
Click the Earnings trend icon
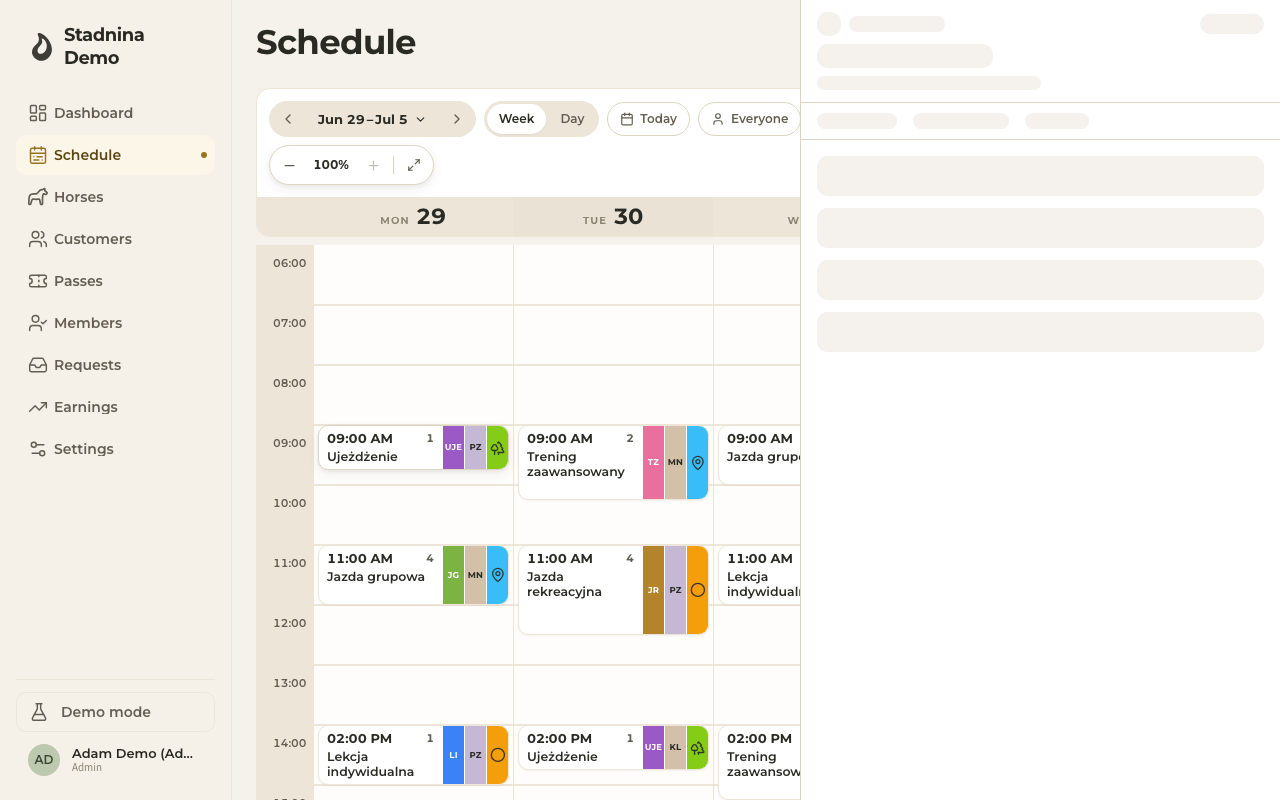pos(38,407)
